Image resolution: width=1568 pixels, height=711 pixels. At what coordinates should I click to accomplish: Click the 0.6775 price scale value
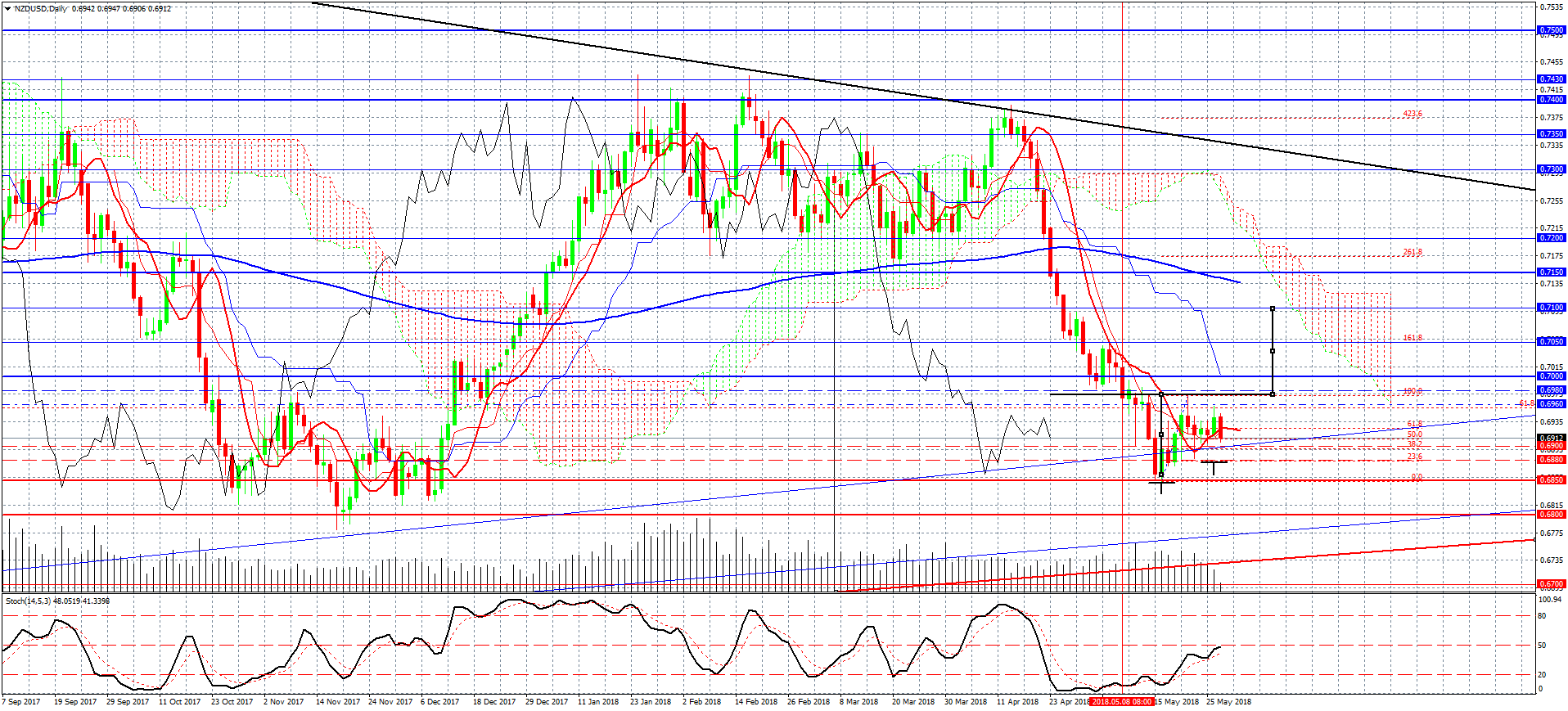1552,533
